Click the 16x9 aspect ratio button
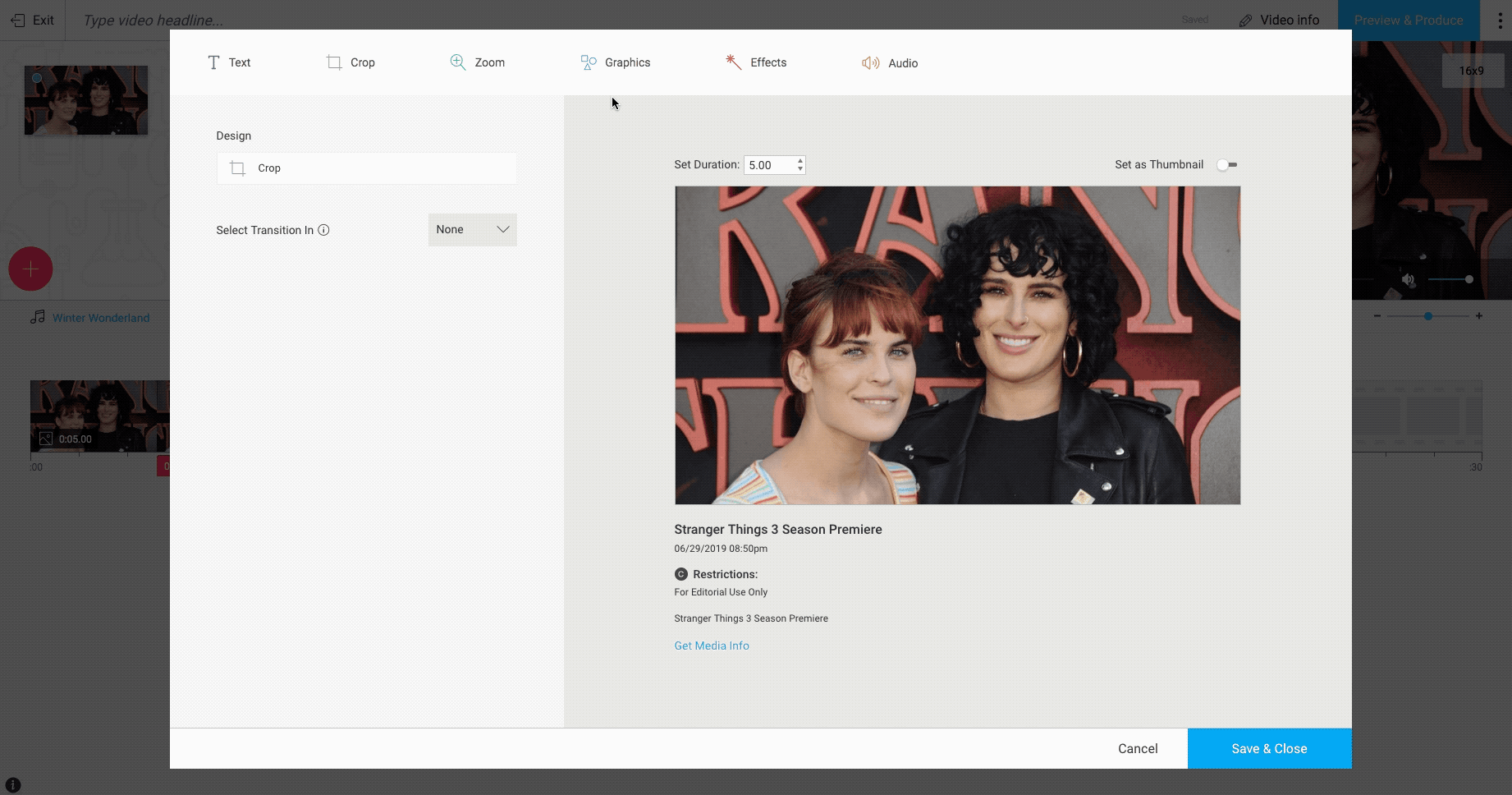 tap(1472, 71)
